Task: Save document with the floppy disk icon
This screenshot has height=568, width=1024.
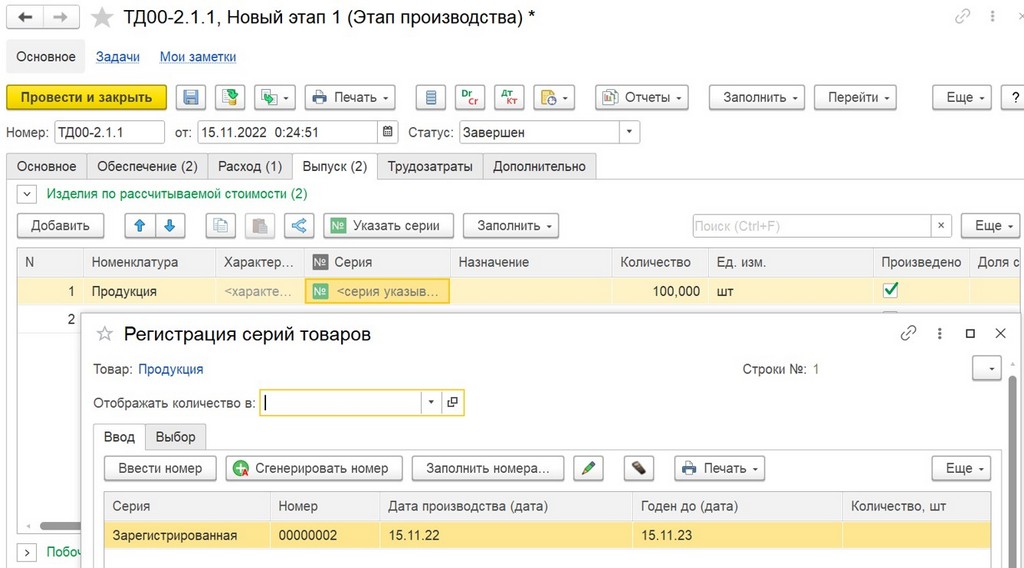Action: click(191, 97)
